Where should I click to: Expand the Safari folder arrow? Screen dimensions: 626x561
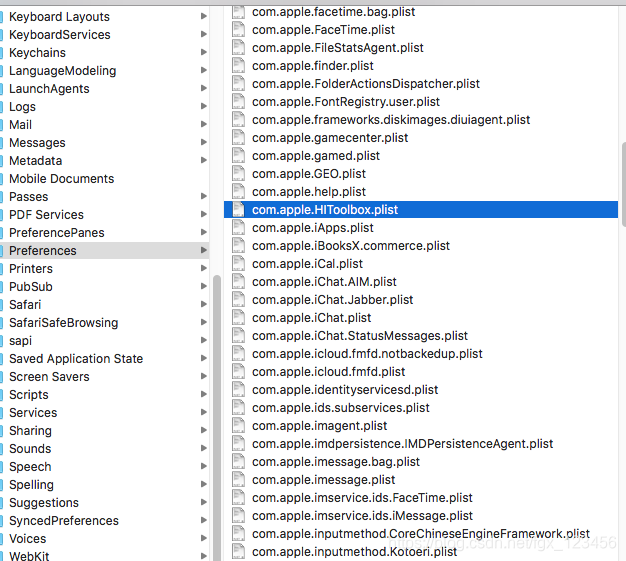pyautogui.click(x=204, y=304)
